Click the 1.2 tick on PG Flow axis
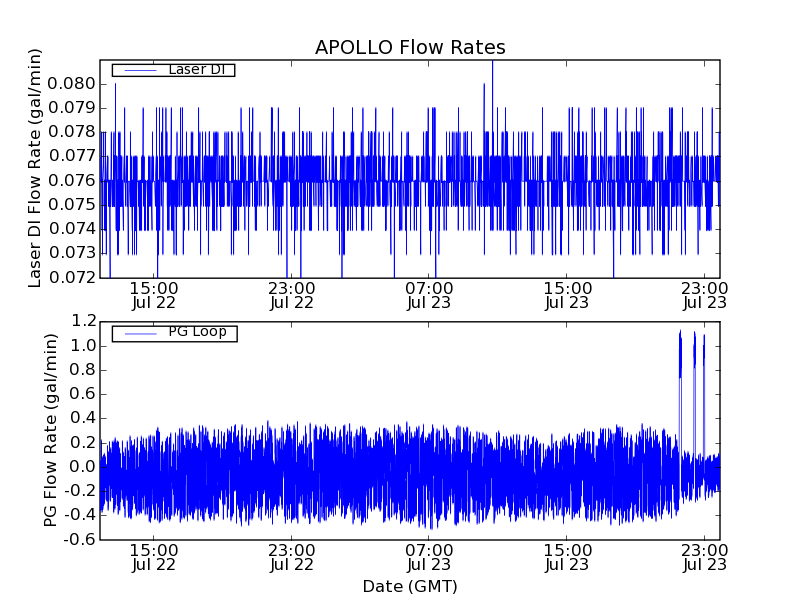800x600 pixels. pyautogui.click(x=84, y=321)
